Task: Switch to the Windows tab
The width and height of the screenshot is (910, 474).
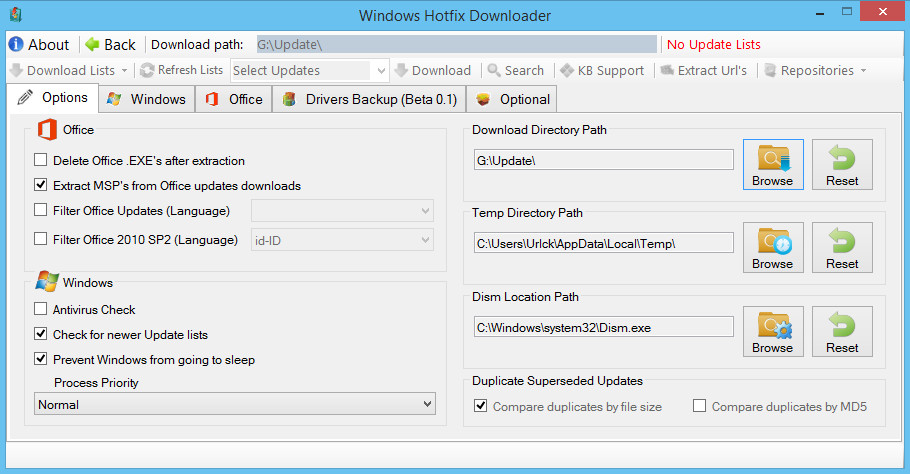Action: tap(147, 99)
